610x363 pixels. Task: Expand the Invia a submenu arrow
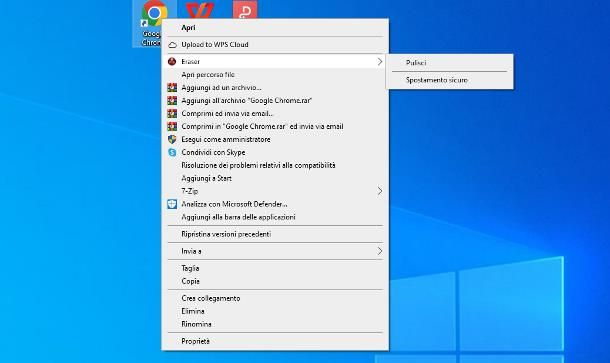tap(380, 251)
